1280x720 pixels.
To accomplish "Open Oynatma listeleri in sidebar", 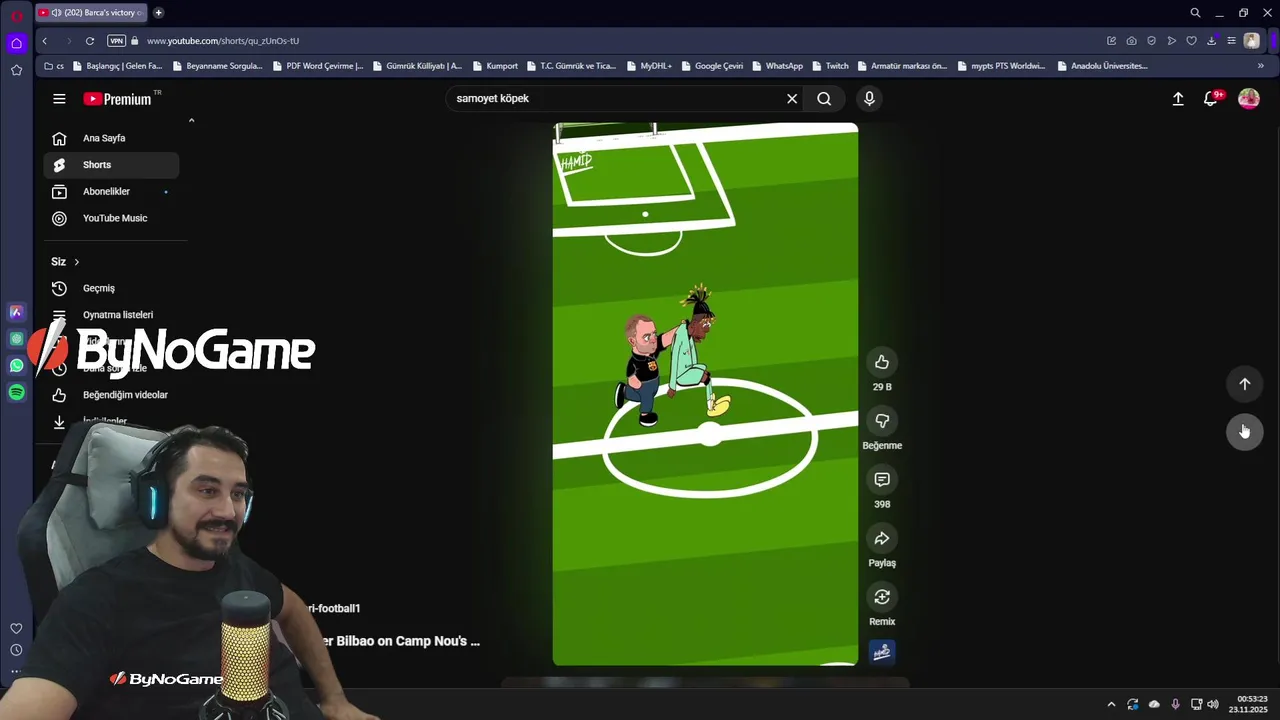I will 111,315.
